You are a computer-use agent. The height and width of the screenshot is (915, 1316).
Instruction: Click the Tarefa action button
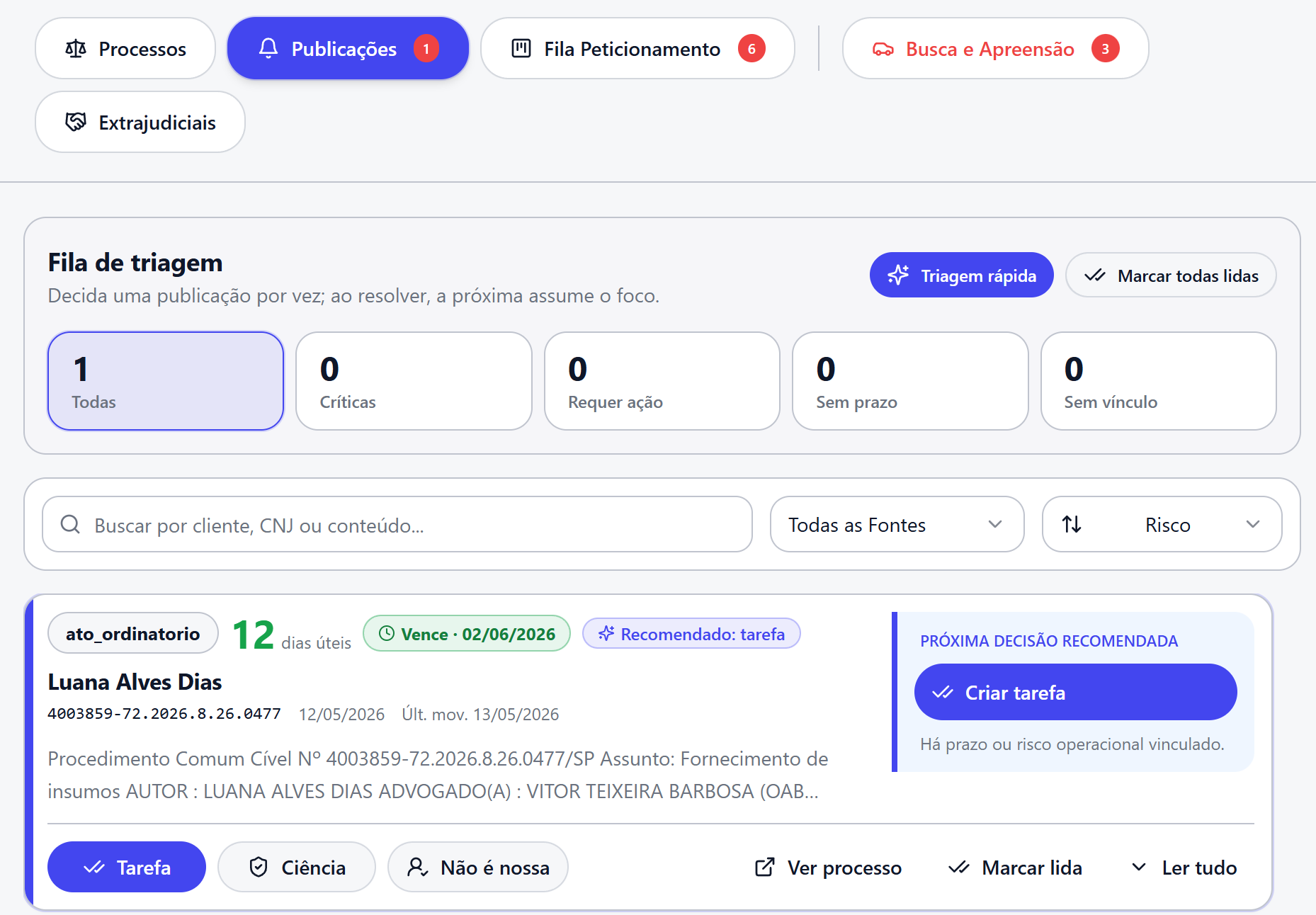(x=127, y=867)
